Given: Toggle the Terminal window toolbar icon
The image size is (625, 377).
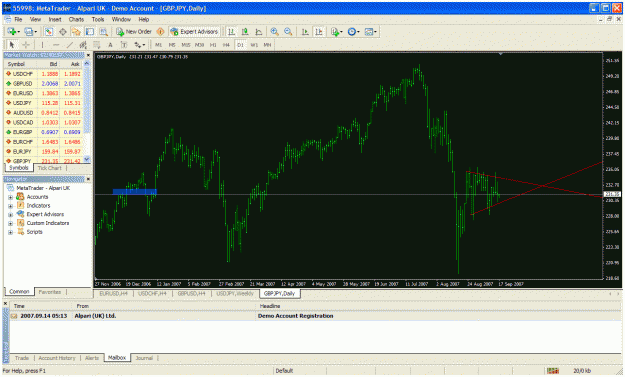Looking at the screenshot, I should pyautogui.click(x=90, y=31).
